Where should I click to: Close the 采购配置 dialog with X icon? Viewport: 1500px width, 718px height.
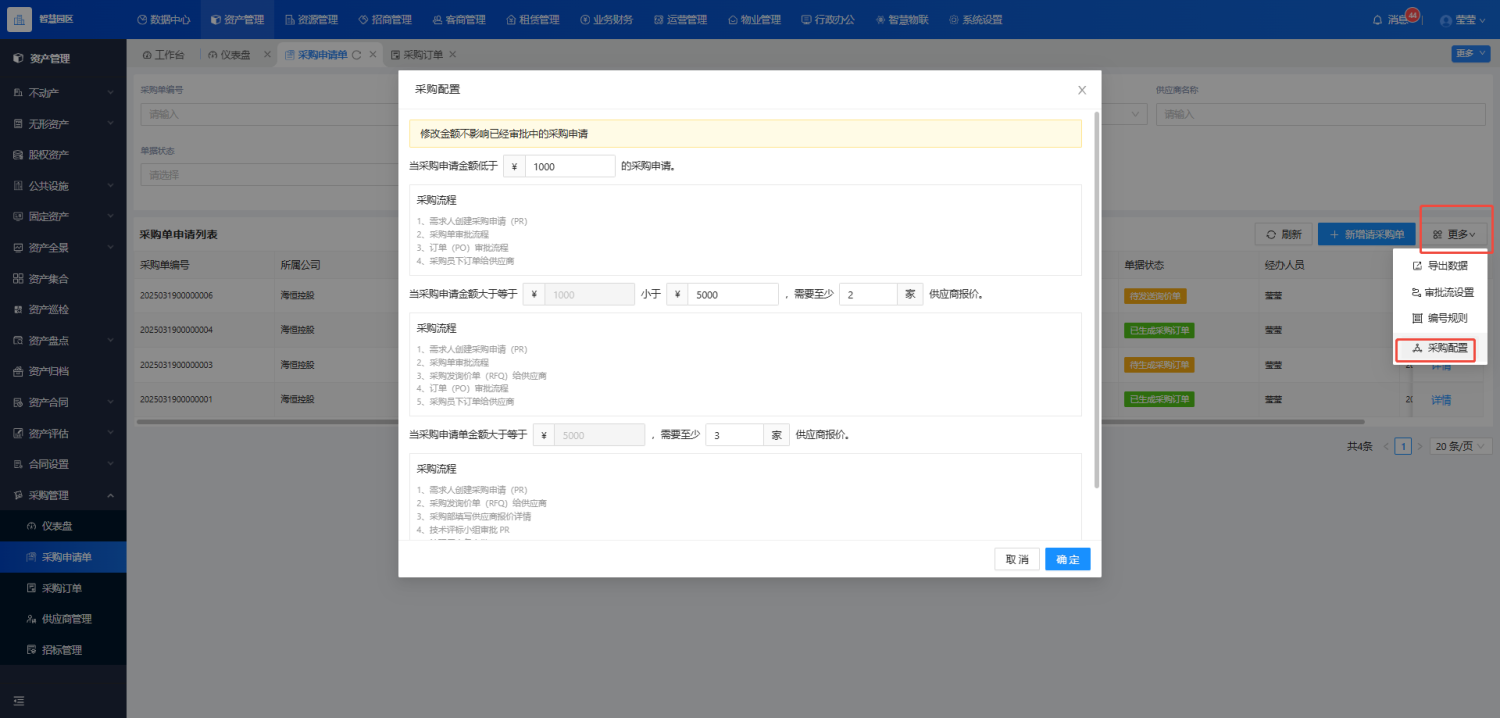[x=1081, y=90]
